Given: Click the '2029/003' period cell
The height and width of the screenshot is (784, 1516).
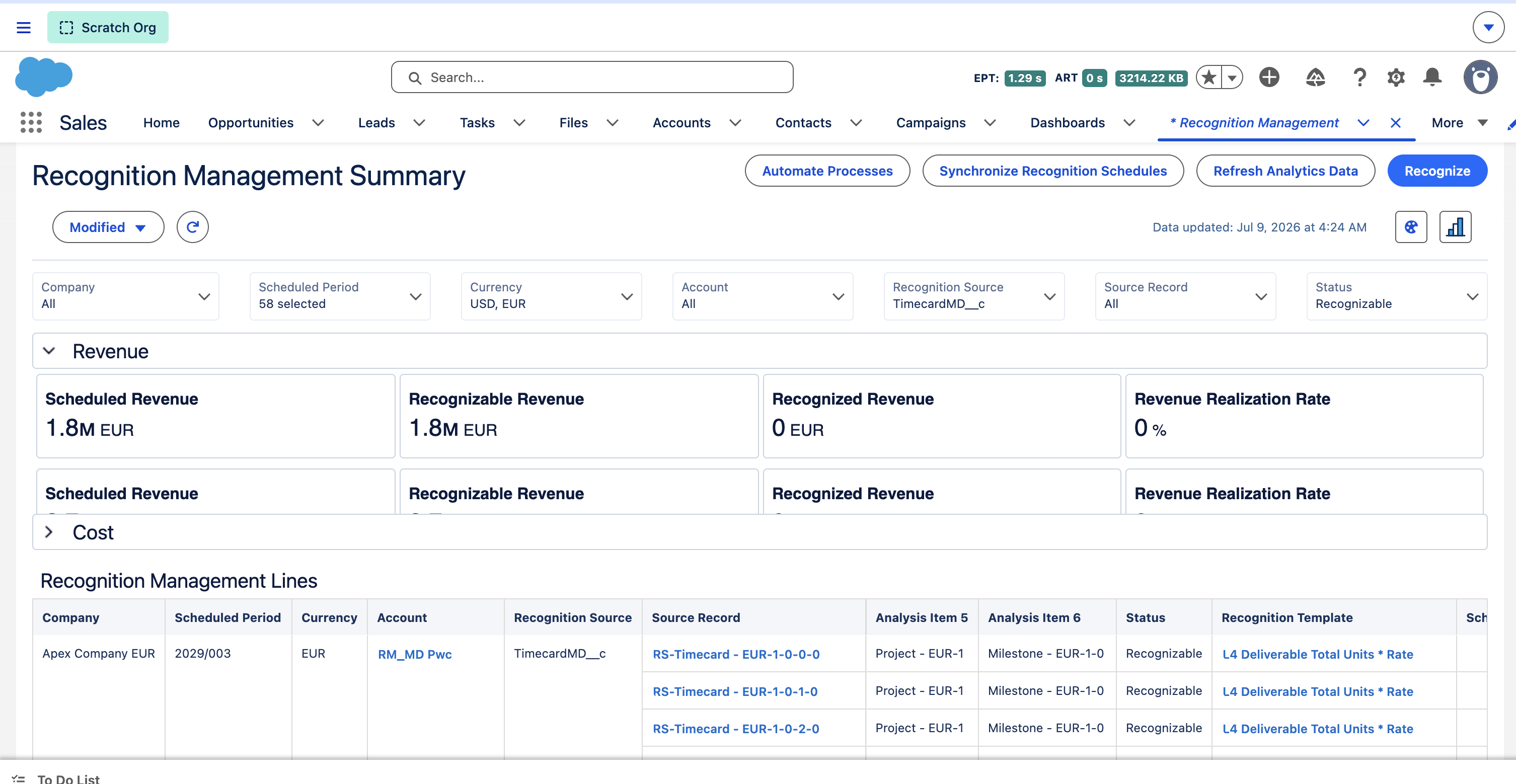Looking at the screenshot, I should click(202, 653).
